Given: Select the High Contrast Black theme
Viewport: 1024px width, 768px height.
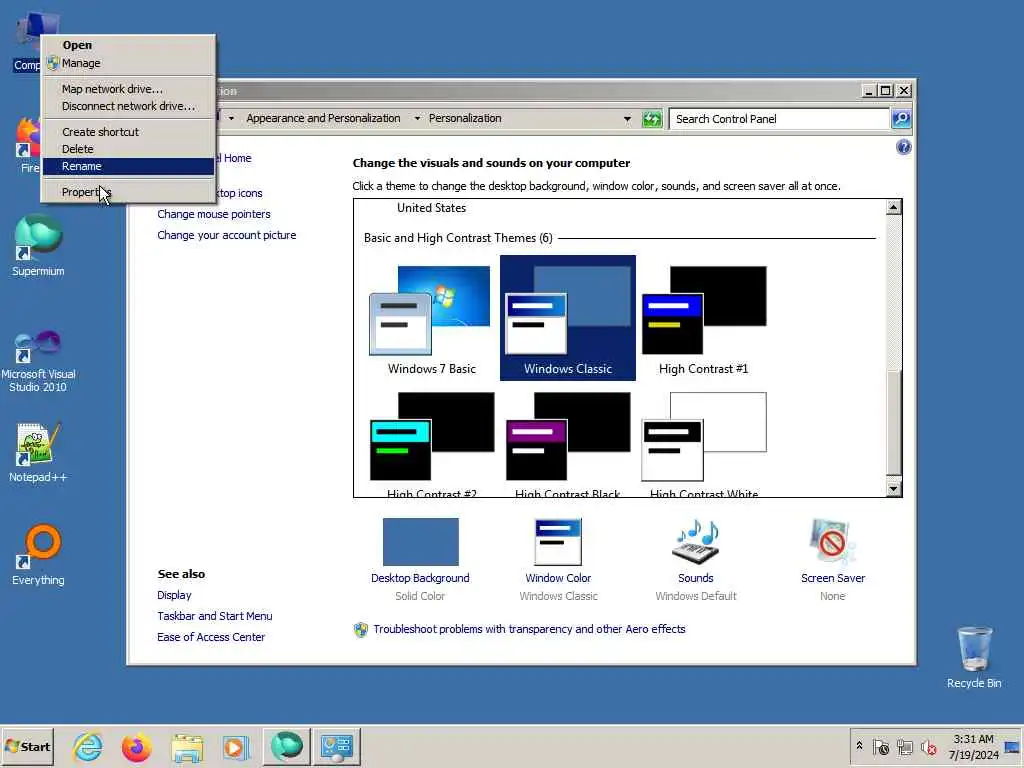Looking at the screenshot, I should pyautogui.click(x=568, y=443).
